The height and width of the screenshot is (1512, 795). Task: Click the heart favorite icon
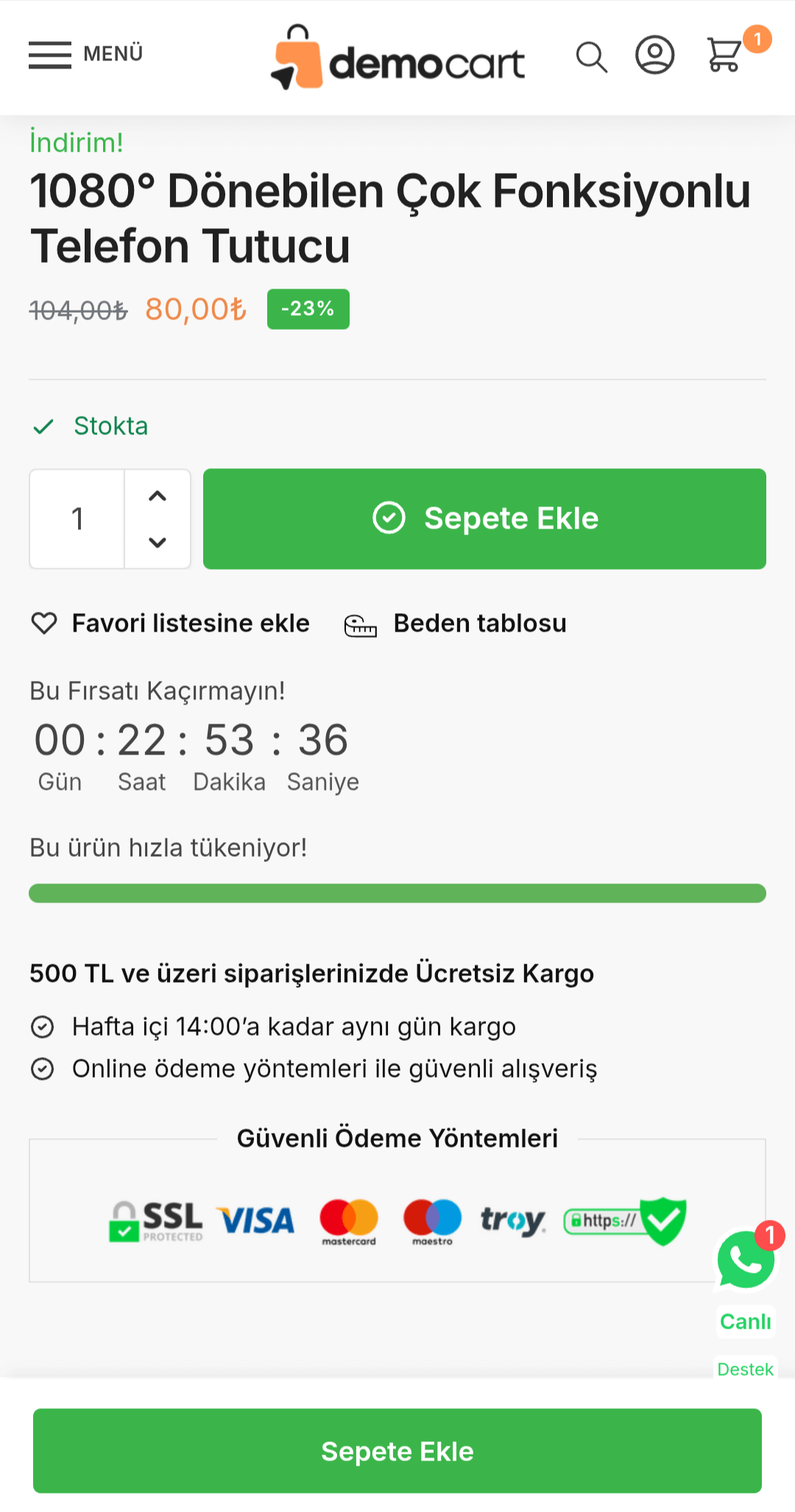(x=44, y=623)
